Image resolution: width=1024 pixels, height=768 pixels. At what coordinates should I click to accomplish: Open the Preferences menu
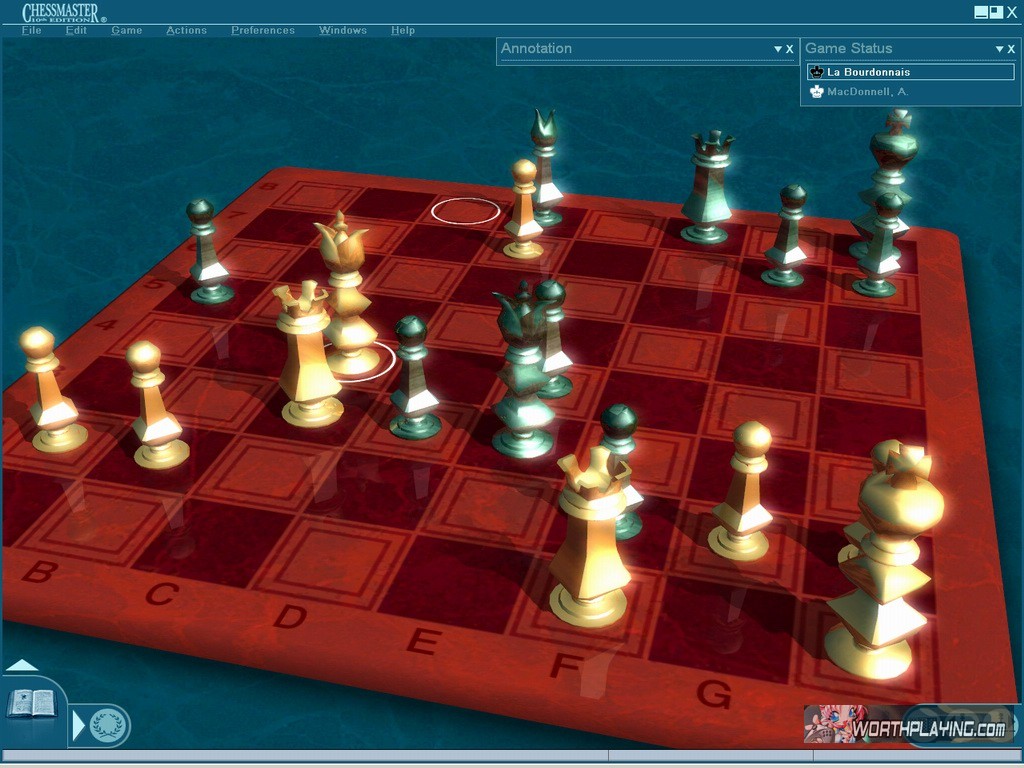pos(263,30)
